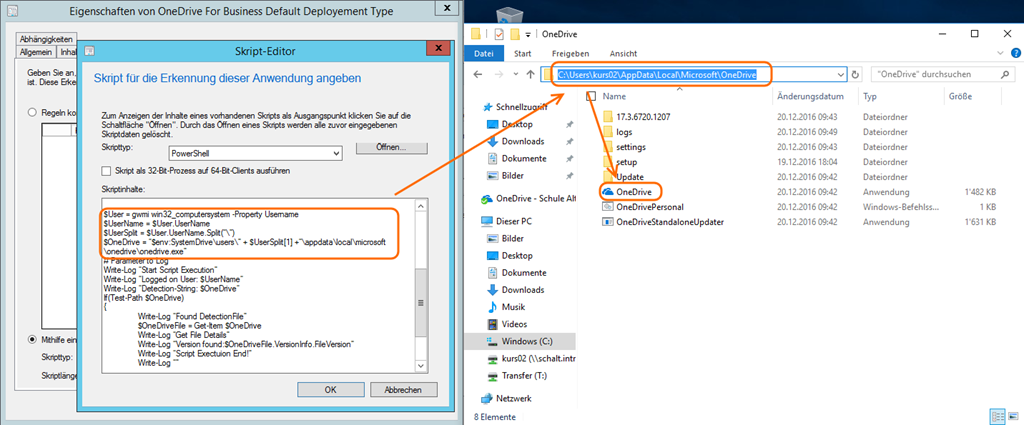Confirm script with OK button
The width and height of the screenshot is (1024, 425).
click(x=330, y=389)
